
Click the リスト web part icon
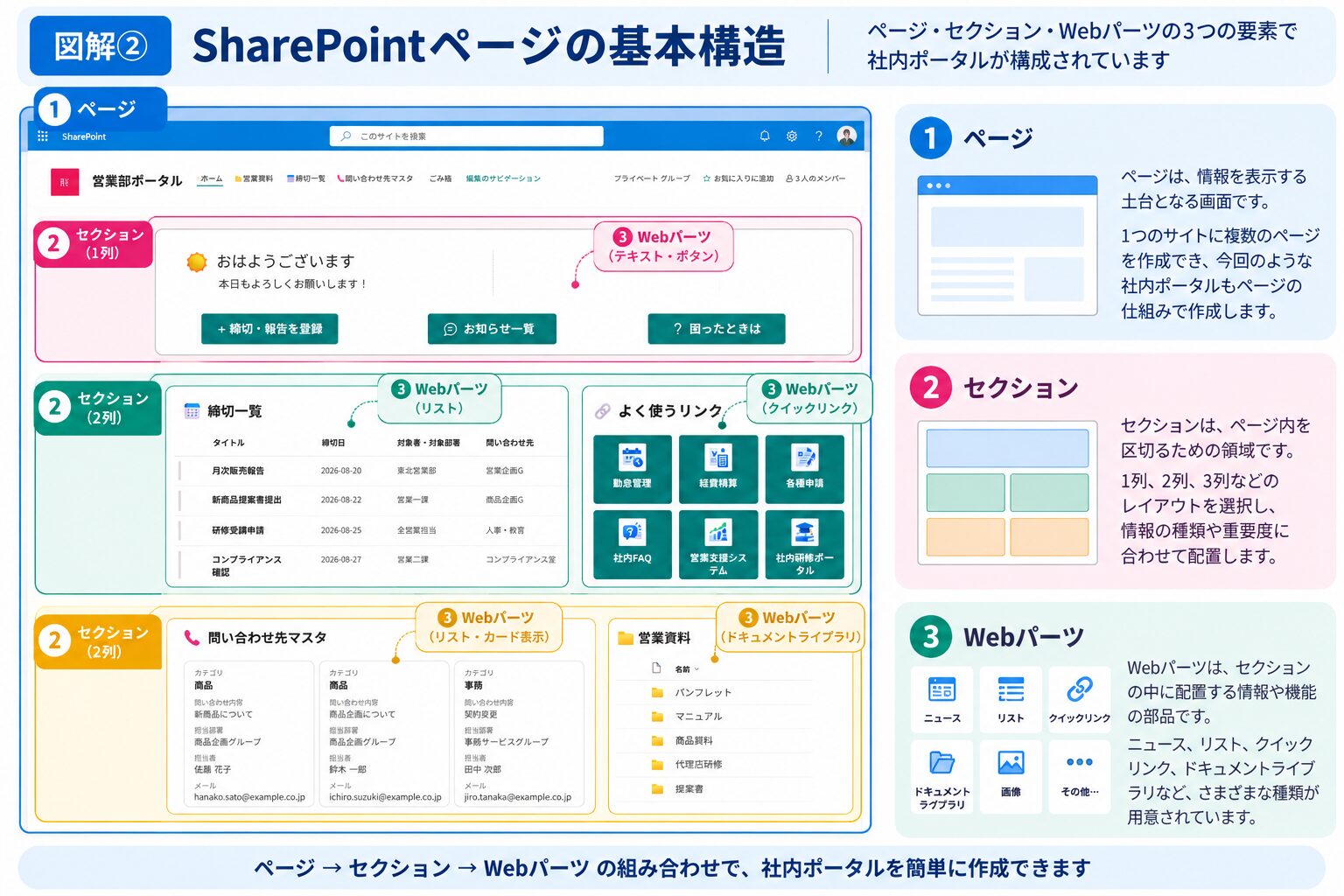1011,689
